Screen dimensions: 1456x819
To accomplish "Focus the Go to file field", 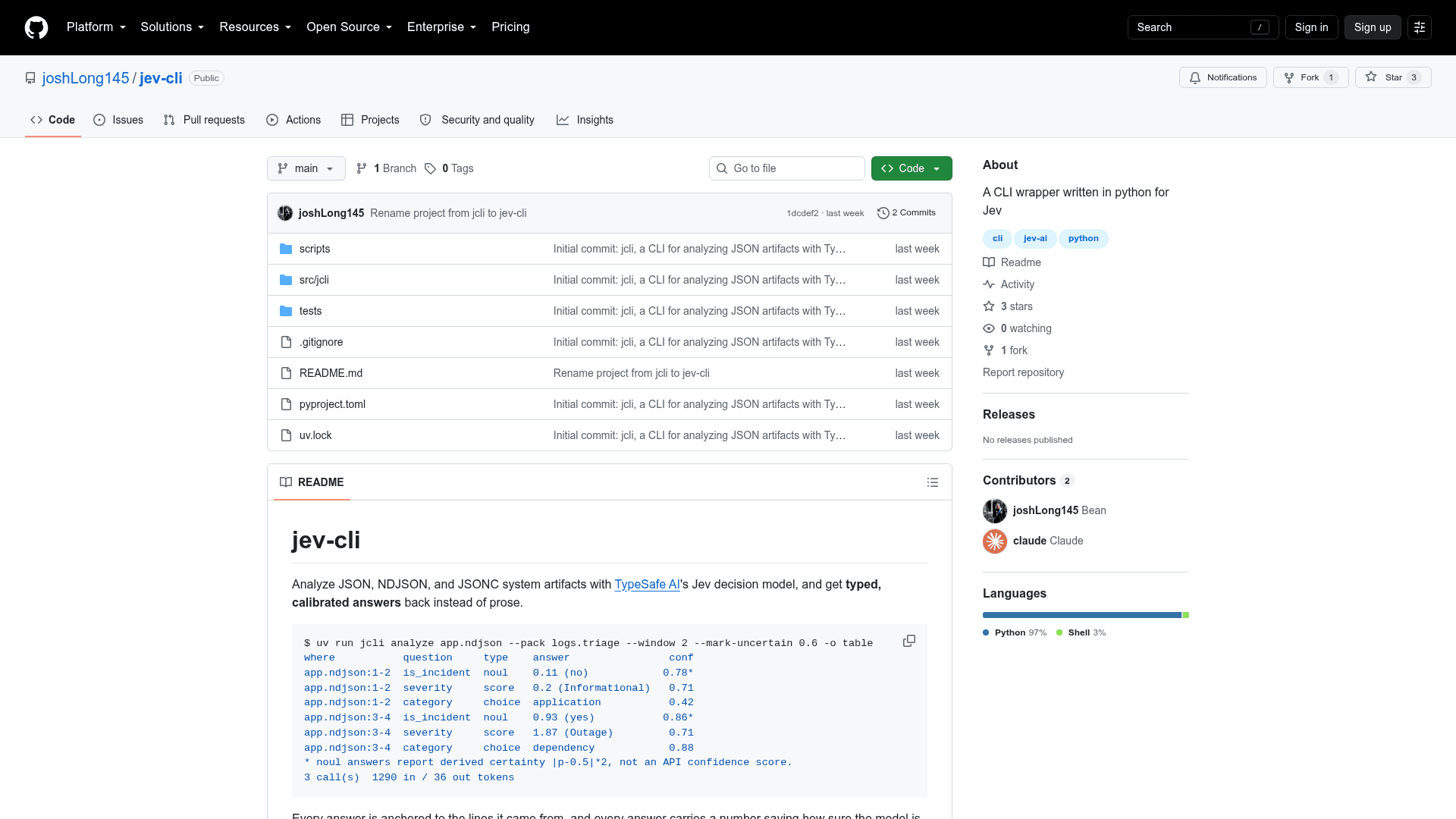I will [787, 168].
